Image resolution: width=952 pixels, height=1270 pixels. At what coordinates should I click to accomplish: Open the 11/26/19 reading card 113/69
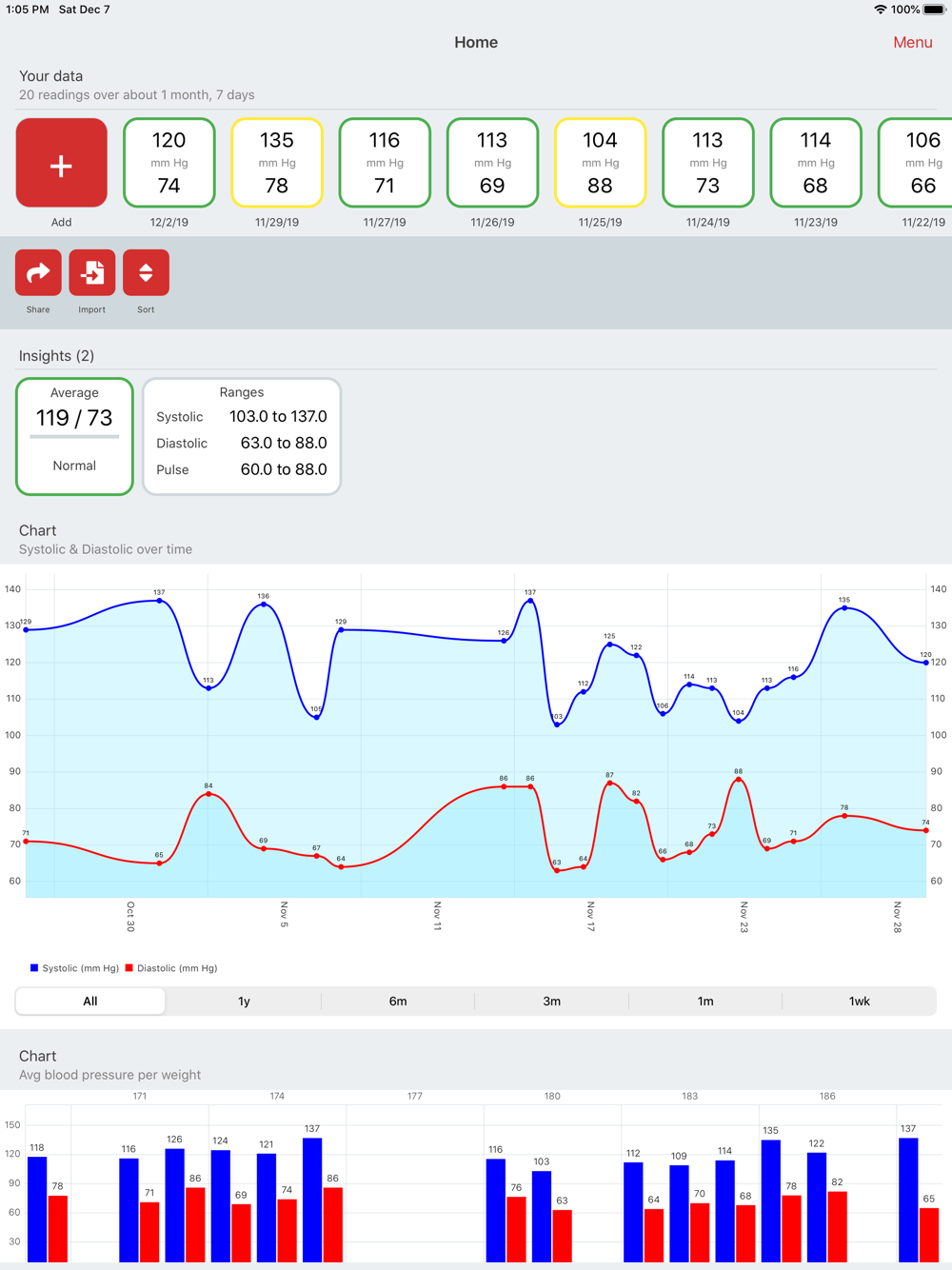[492, 163]
